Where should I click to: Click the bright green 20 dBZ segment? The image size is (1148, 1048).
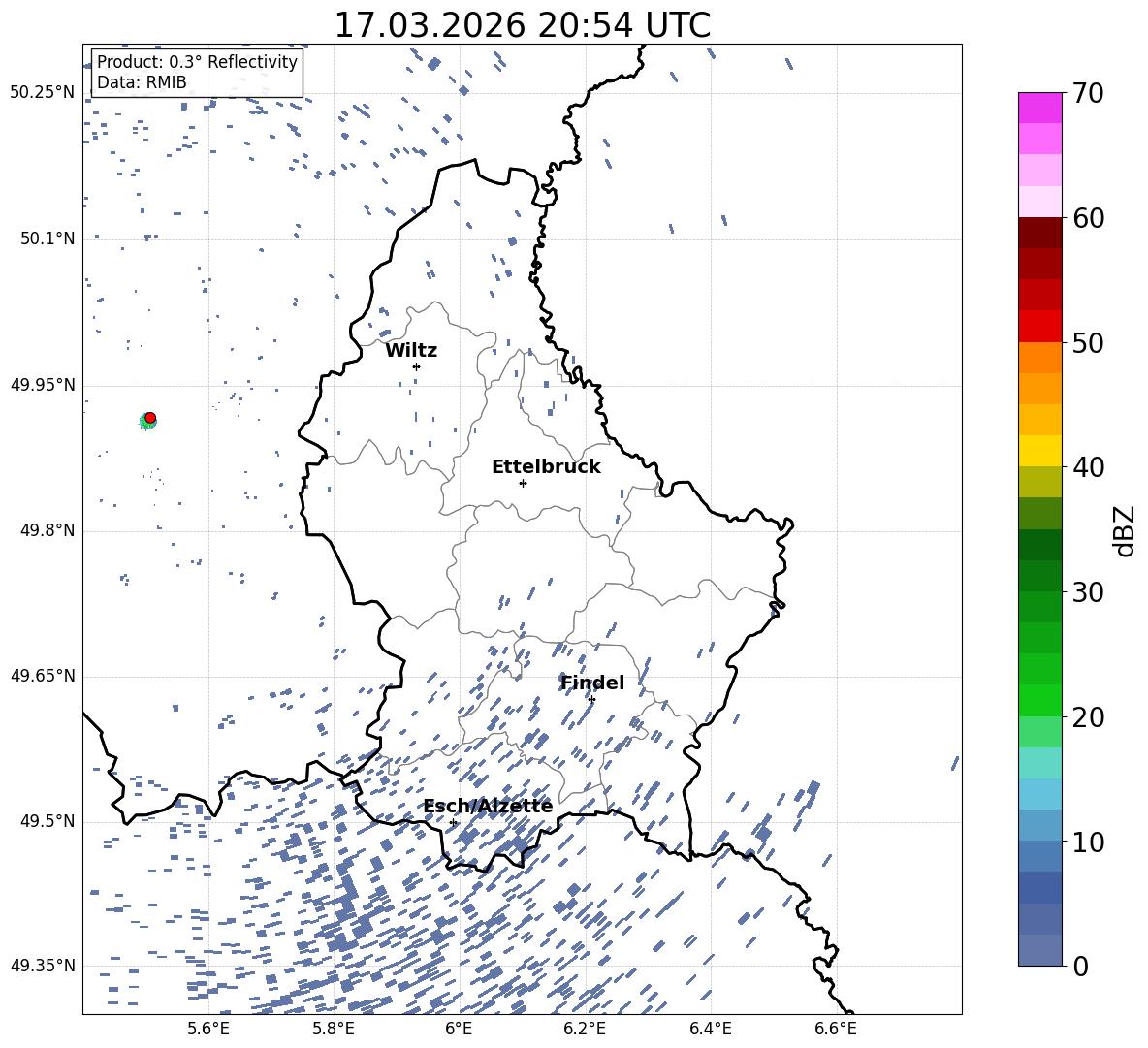[x=1039, y=700]
